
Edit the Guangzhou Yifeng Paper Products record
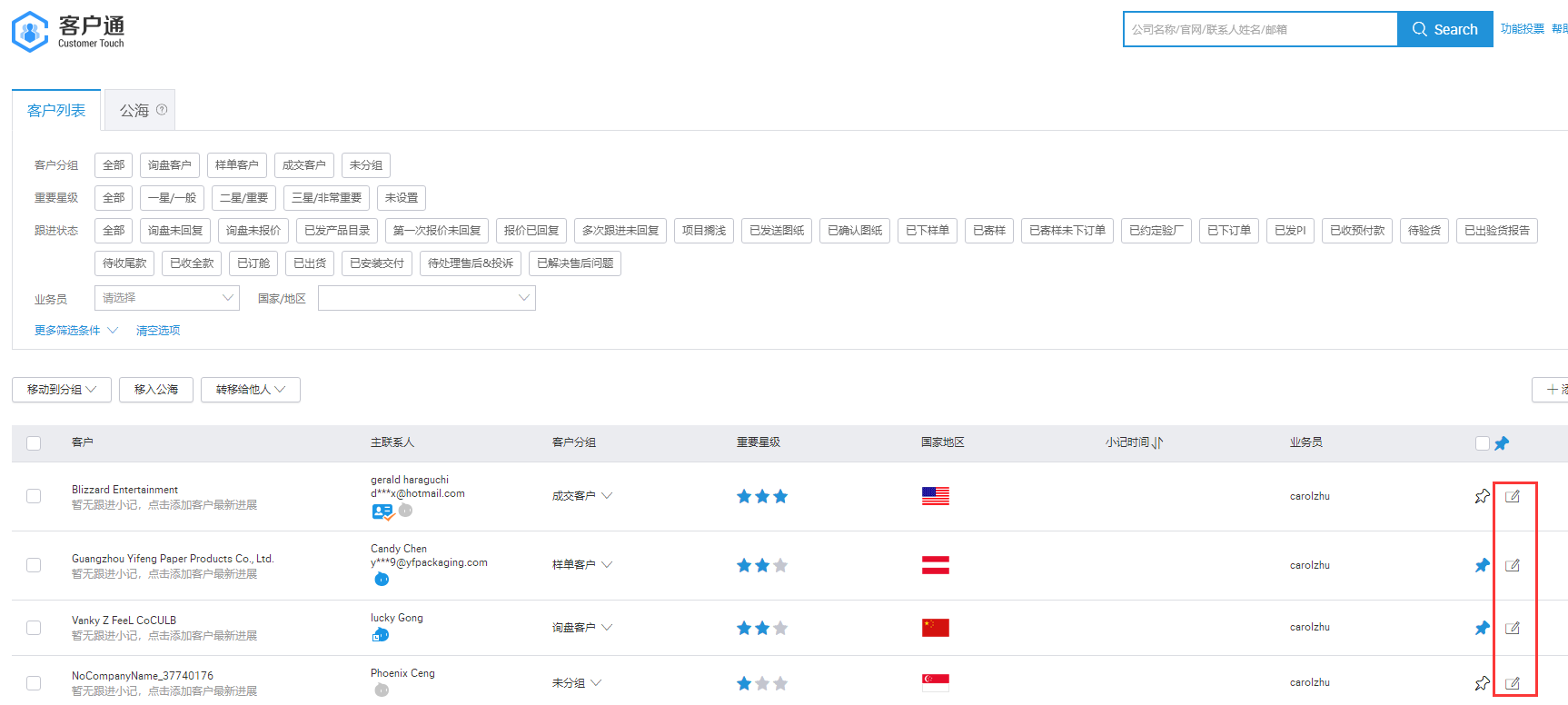click(x=1513, y=565)
